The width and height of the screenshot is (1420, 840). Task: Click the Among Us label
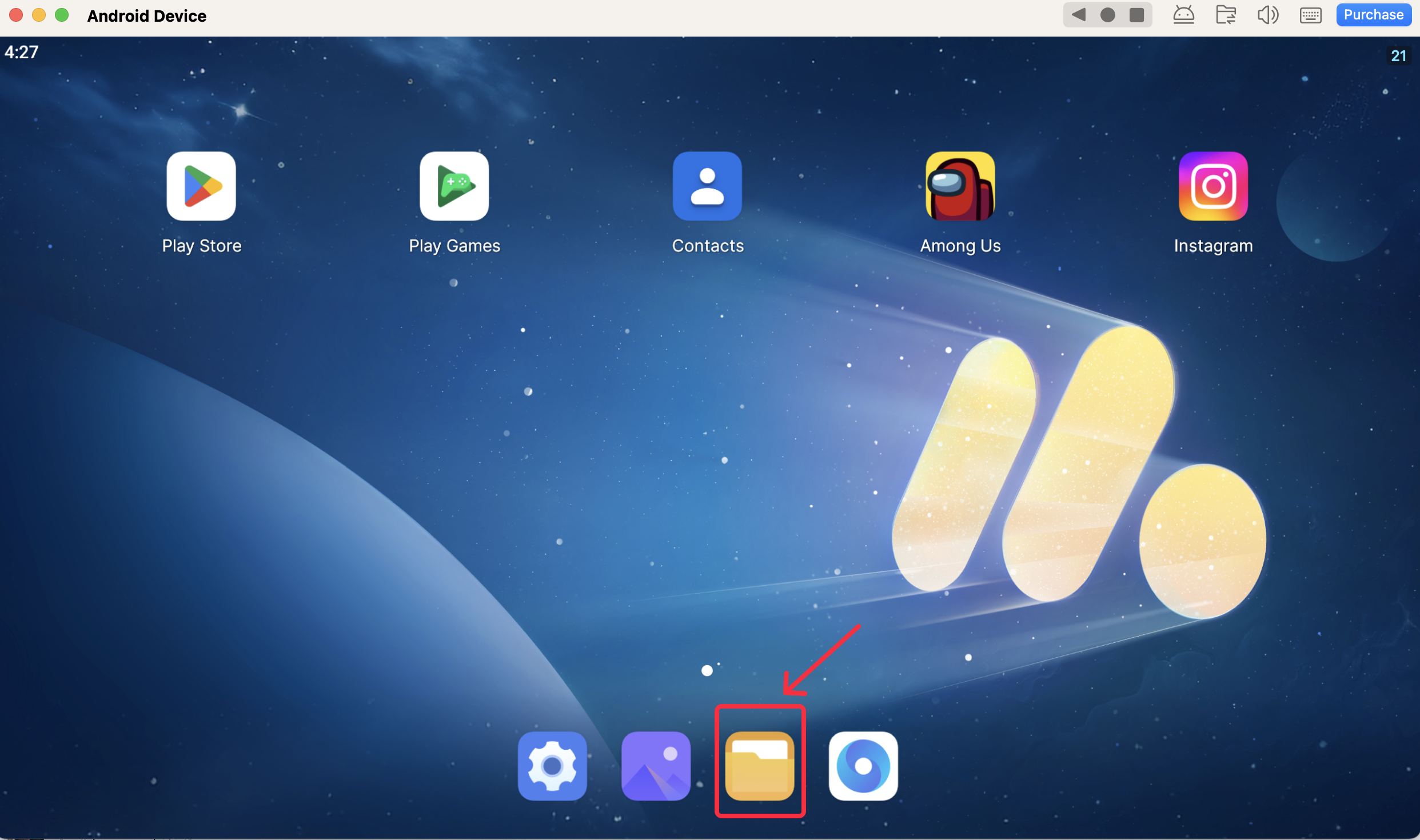(960, 246)
